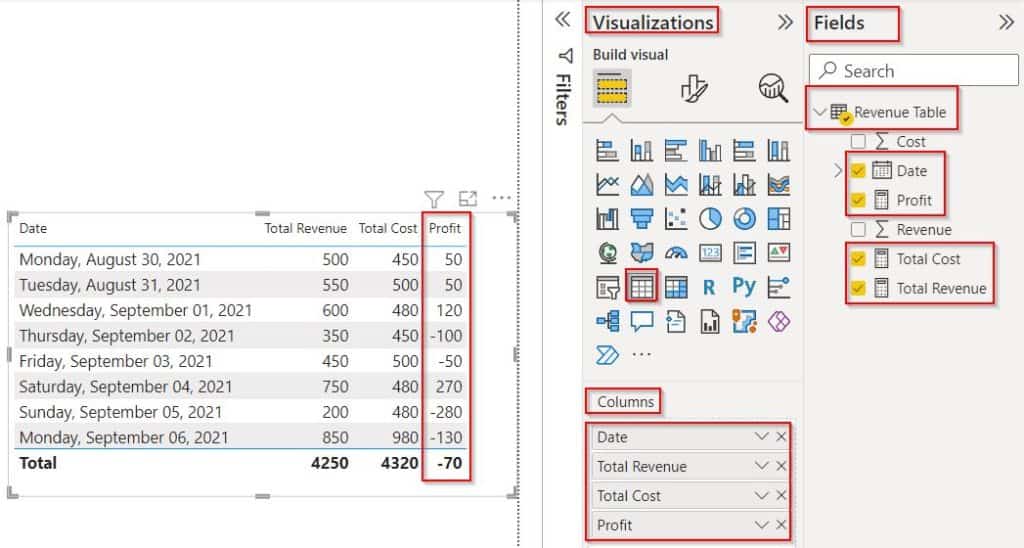Select the Matrix visual icon
Image resolution: width=1024 pixels, height=548 pixels.
tap(676, 287)
